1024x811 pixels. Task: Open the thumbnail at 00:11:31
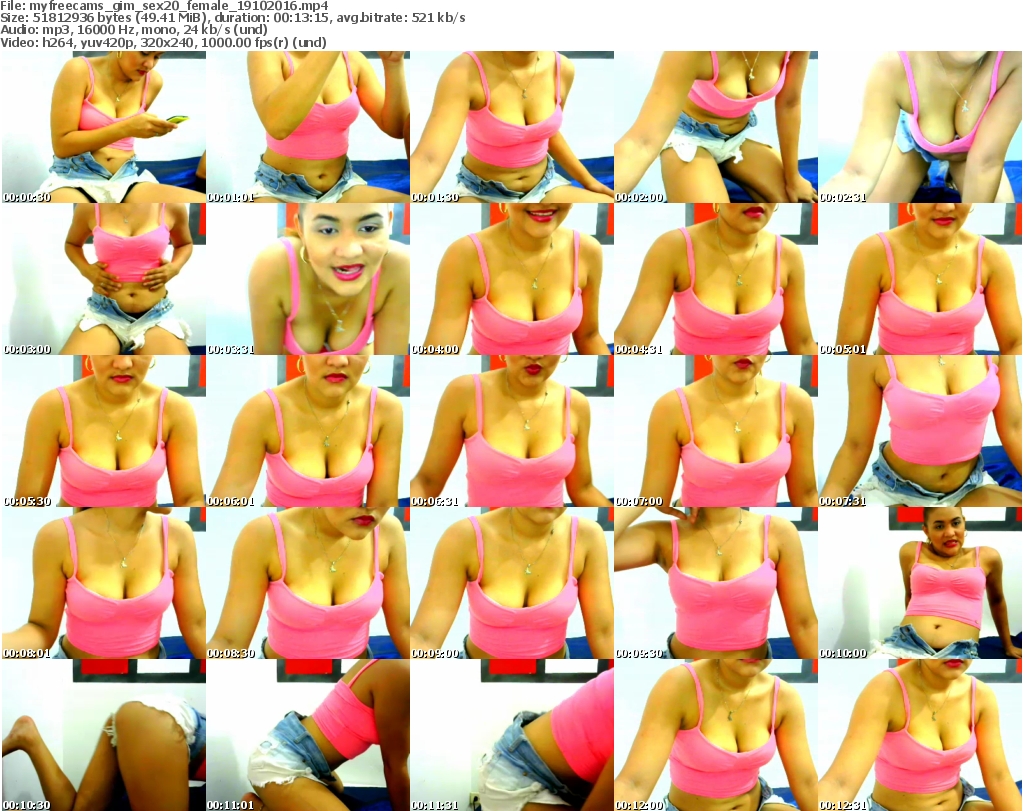pyautogui.click(x=511, y=735)
